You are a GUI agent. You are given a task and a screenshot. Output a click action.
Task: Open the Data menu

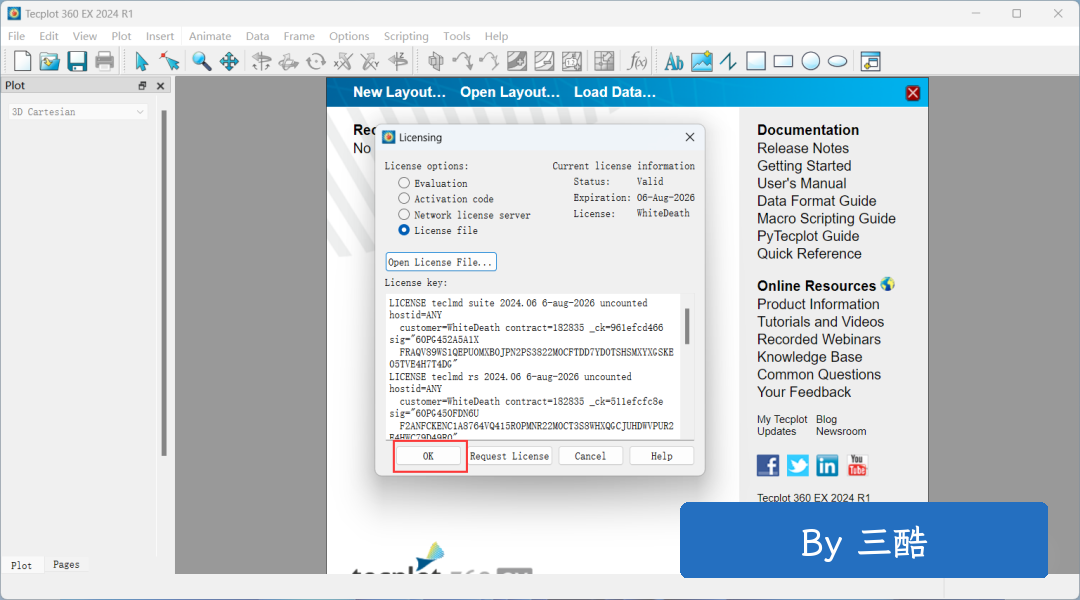click(258, 36)
